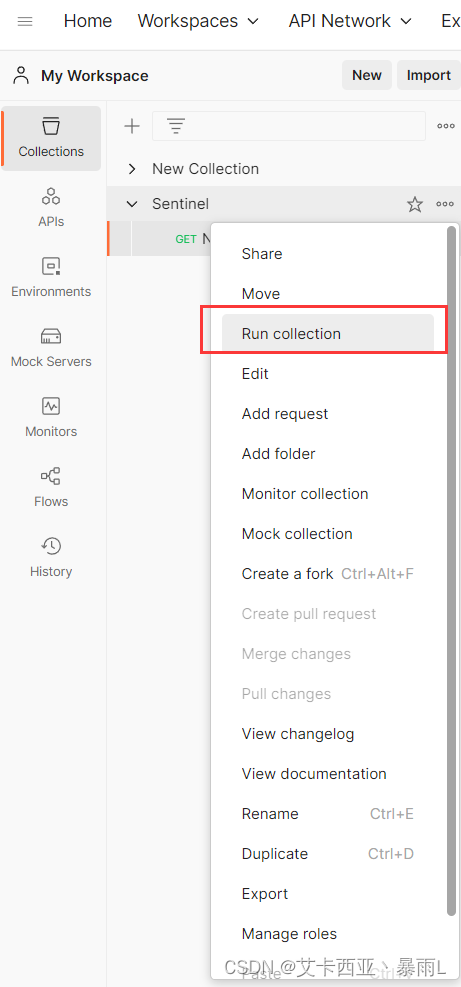Expand the New Collection tree item

pos(132,169)
